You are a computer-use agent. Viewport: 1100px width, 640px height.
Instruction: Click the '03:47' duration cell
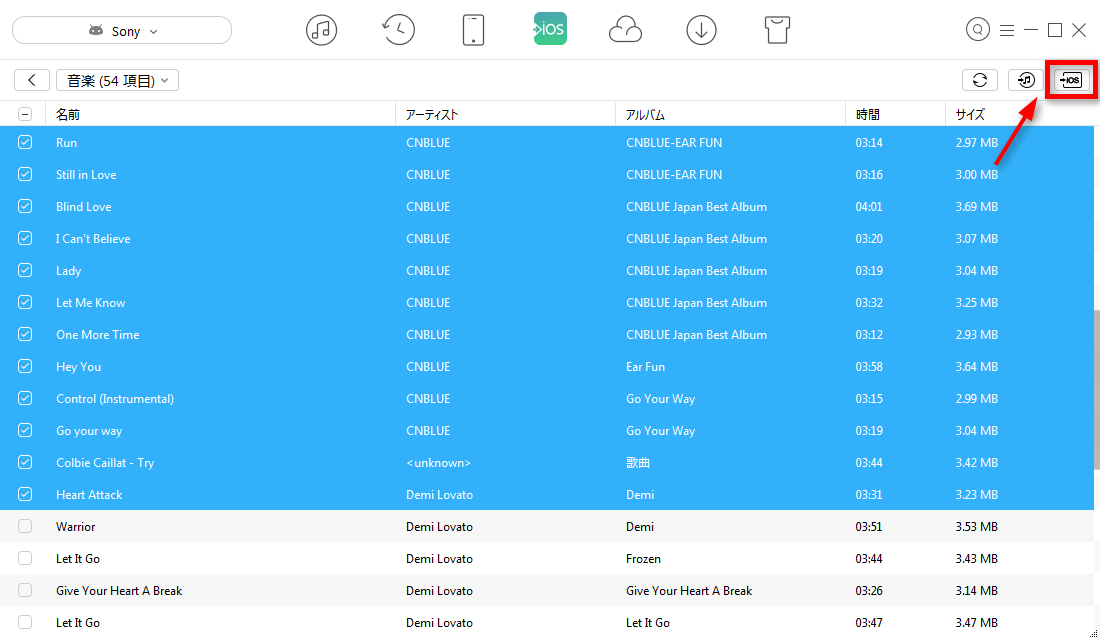(868, 623)
